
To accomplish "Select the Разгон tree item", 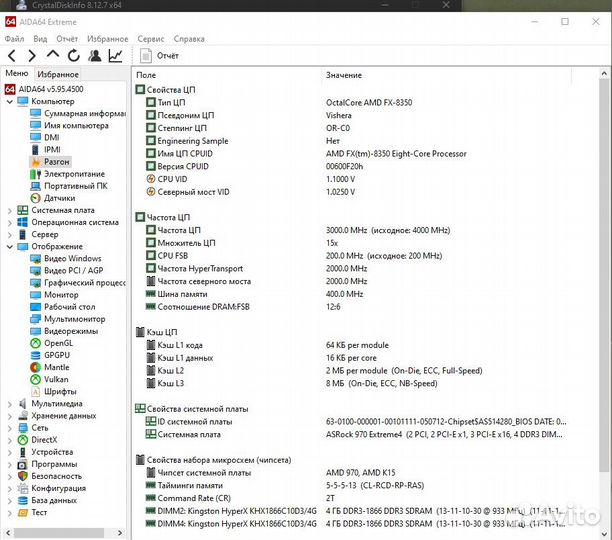I will (50, 162).
